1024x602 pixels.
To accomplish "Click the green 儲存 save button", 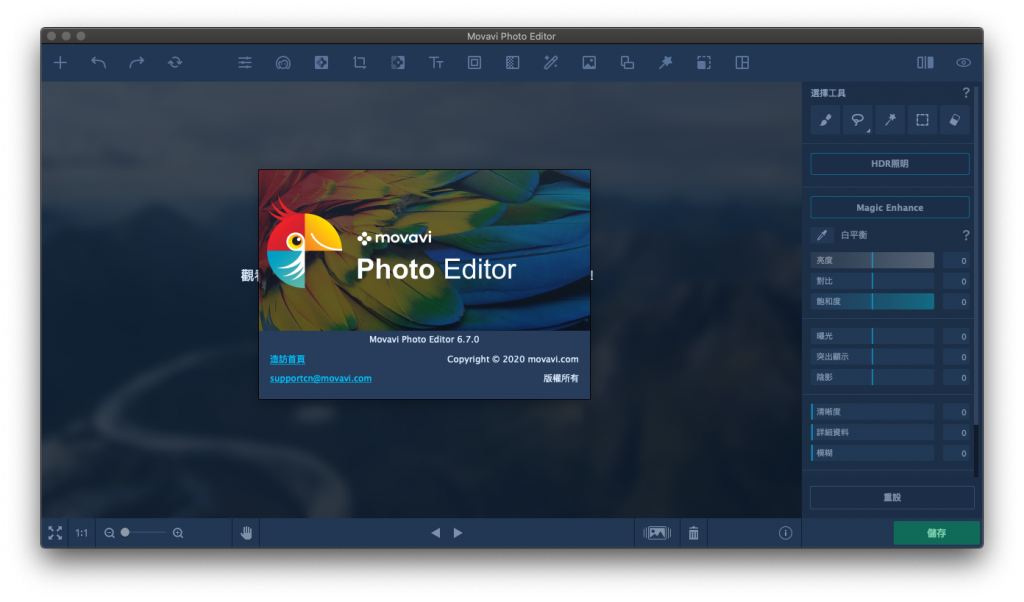I will [x=936, y=533].
